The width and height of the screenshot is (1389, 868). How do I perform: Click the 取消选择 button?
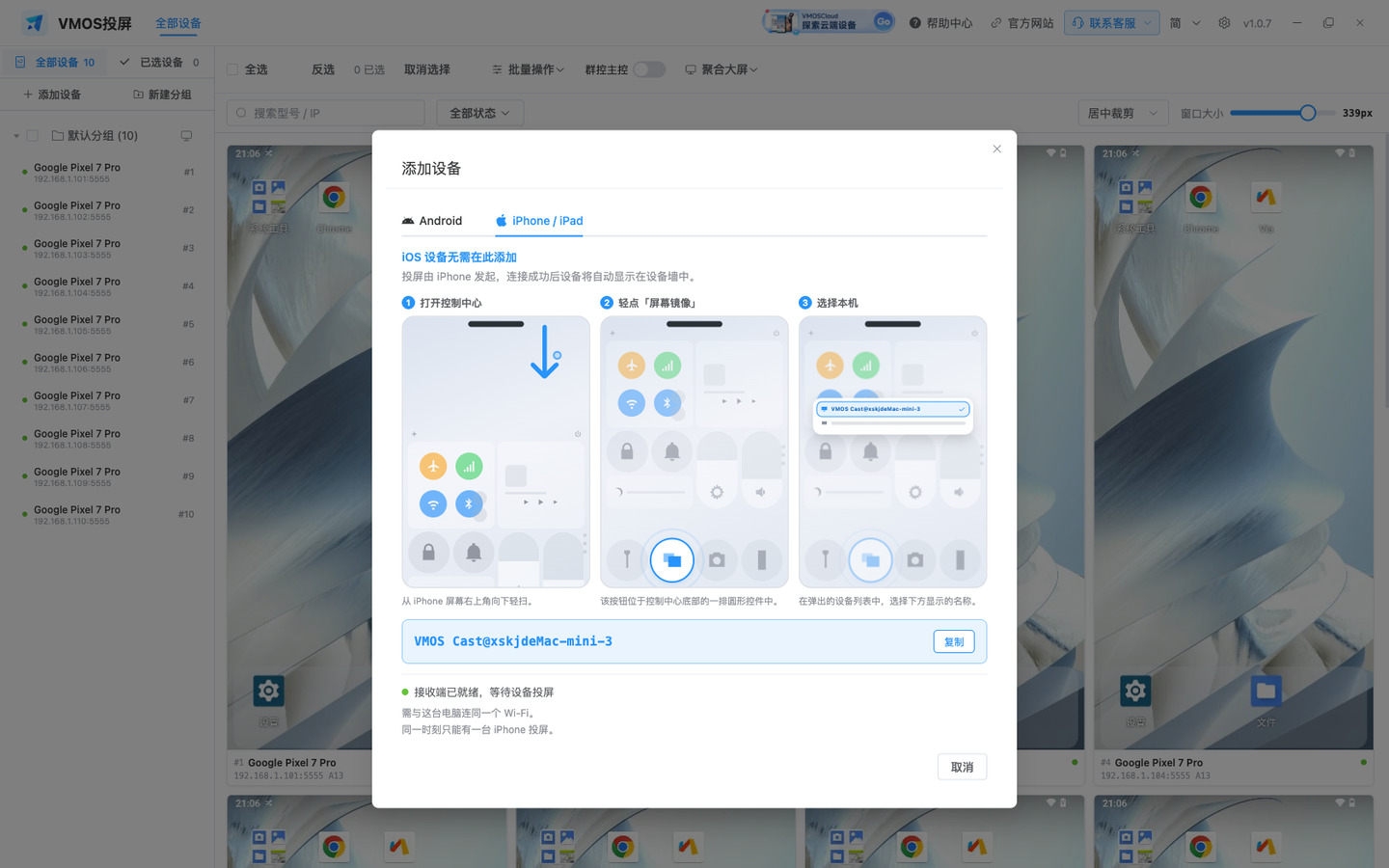coord(427,69)
